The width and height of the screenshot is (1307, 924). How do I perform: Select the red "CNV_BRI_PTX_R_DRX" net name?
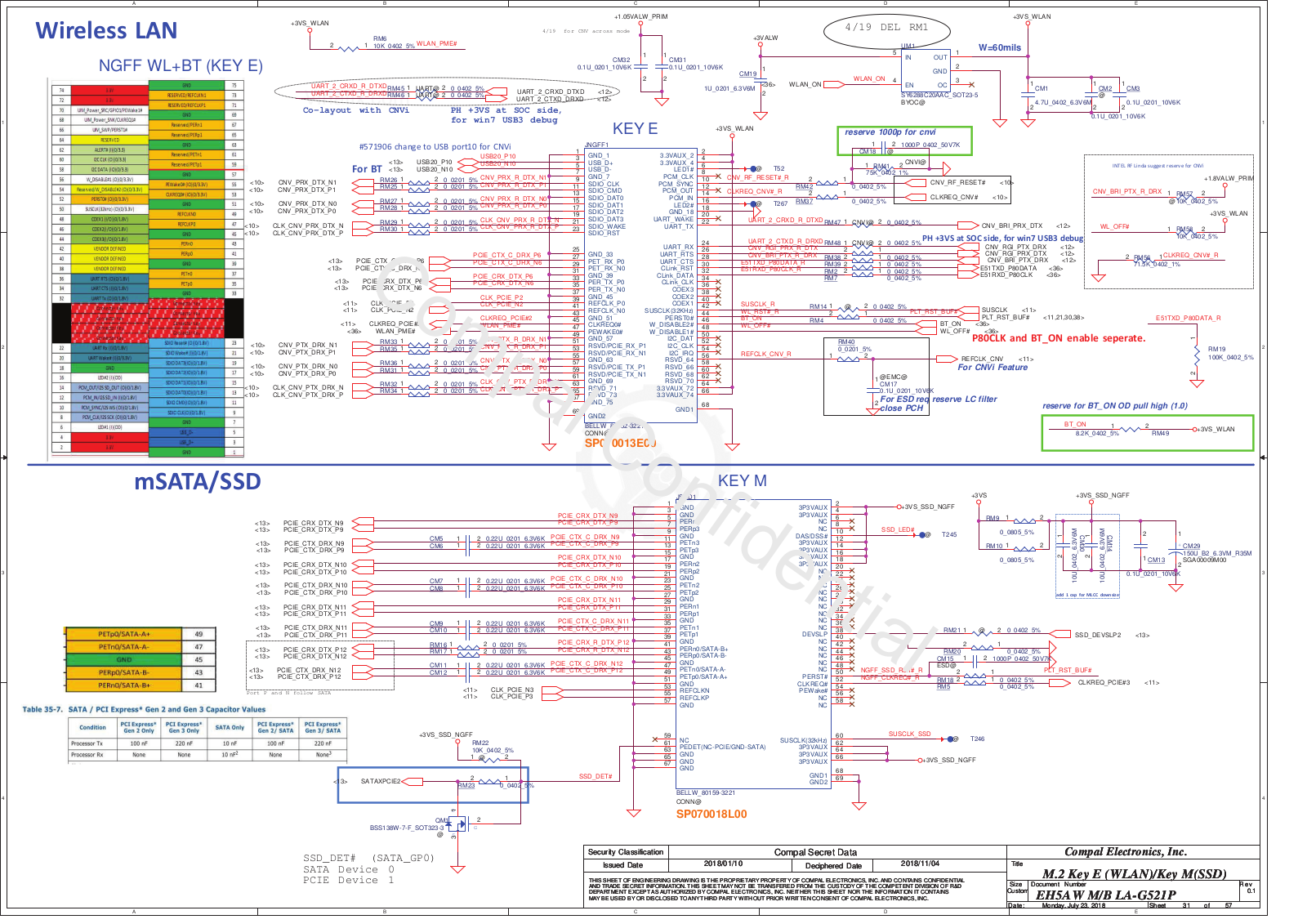point(1127,192)
